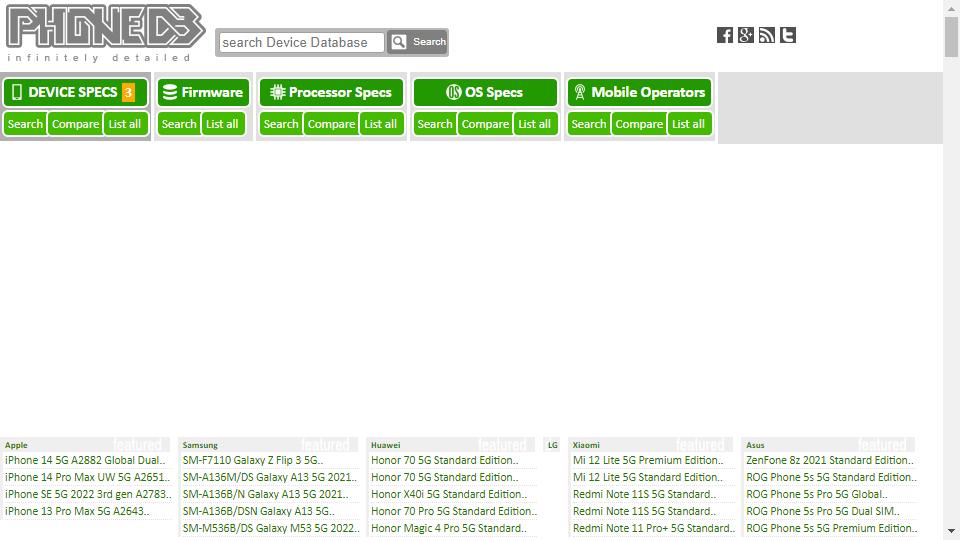
Task: Open the Twitter social icon
Action: (788, 36)
